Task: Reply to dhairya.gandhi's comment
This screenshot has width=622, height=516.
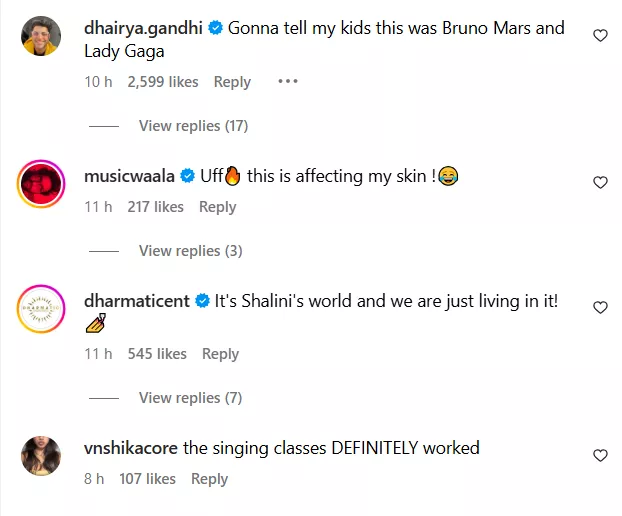Action: pos(232,82)
